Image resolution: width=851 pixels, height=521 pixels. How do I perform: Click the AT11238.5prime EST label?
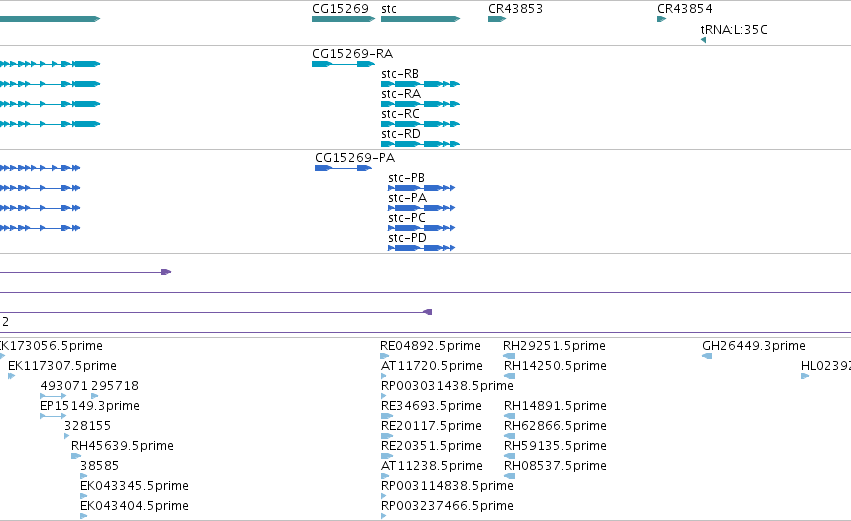(431, 466)
